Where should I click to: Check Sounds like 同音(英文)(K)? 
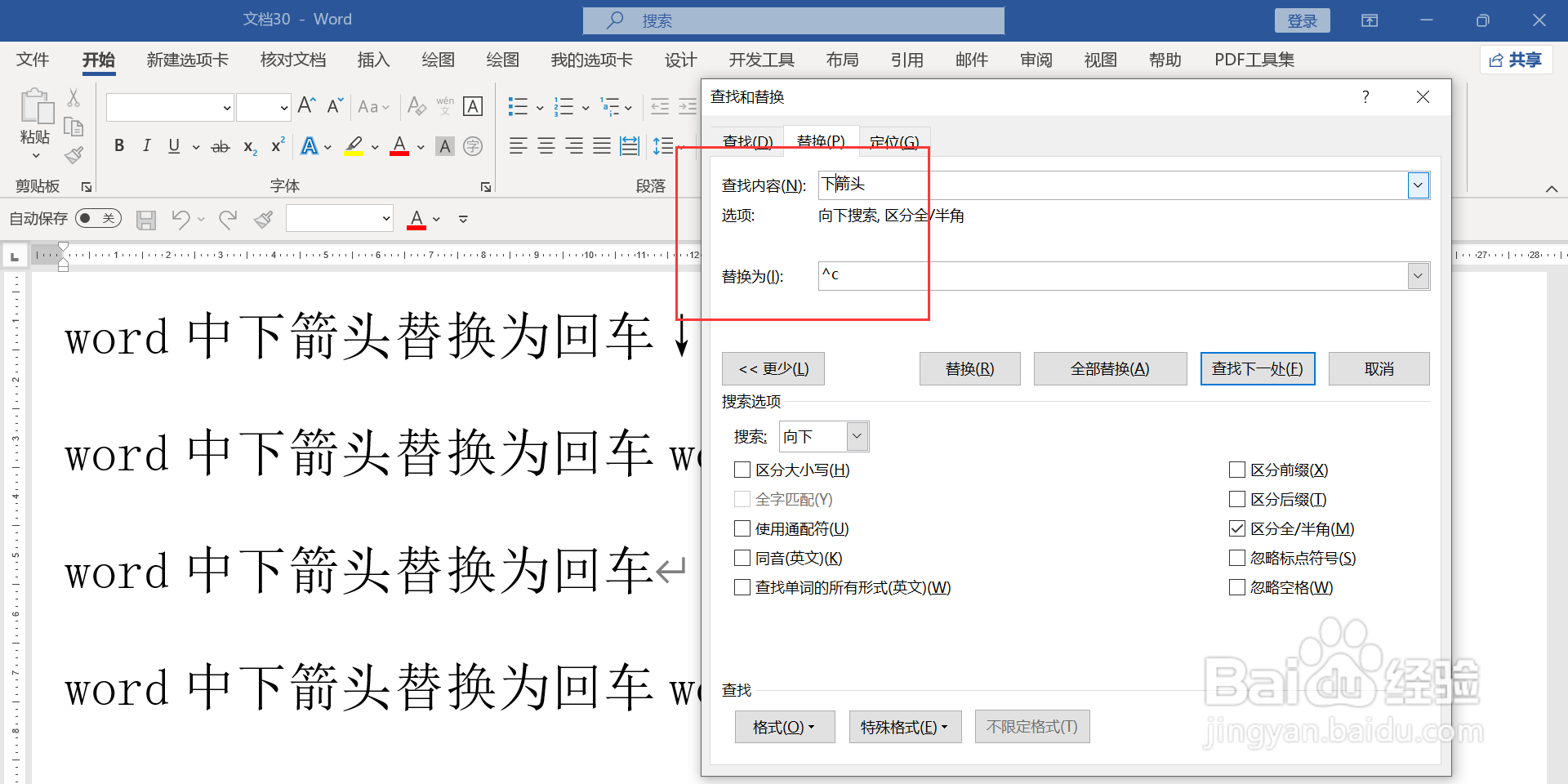pyautogui.click(x=742, y=558)
